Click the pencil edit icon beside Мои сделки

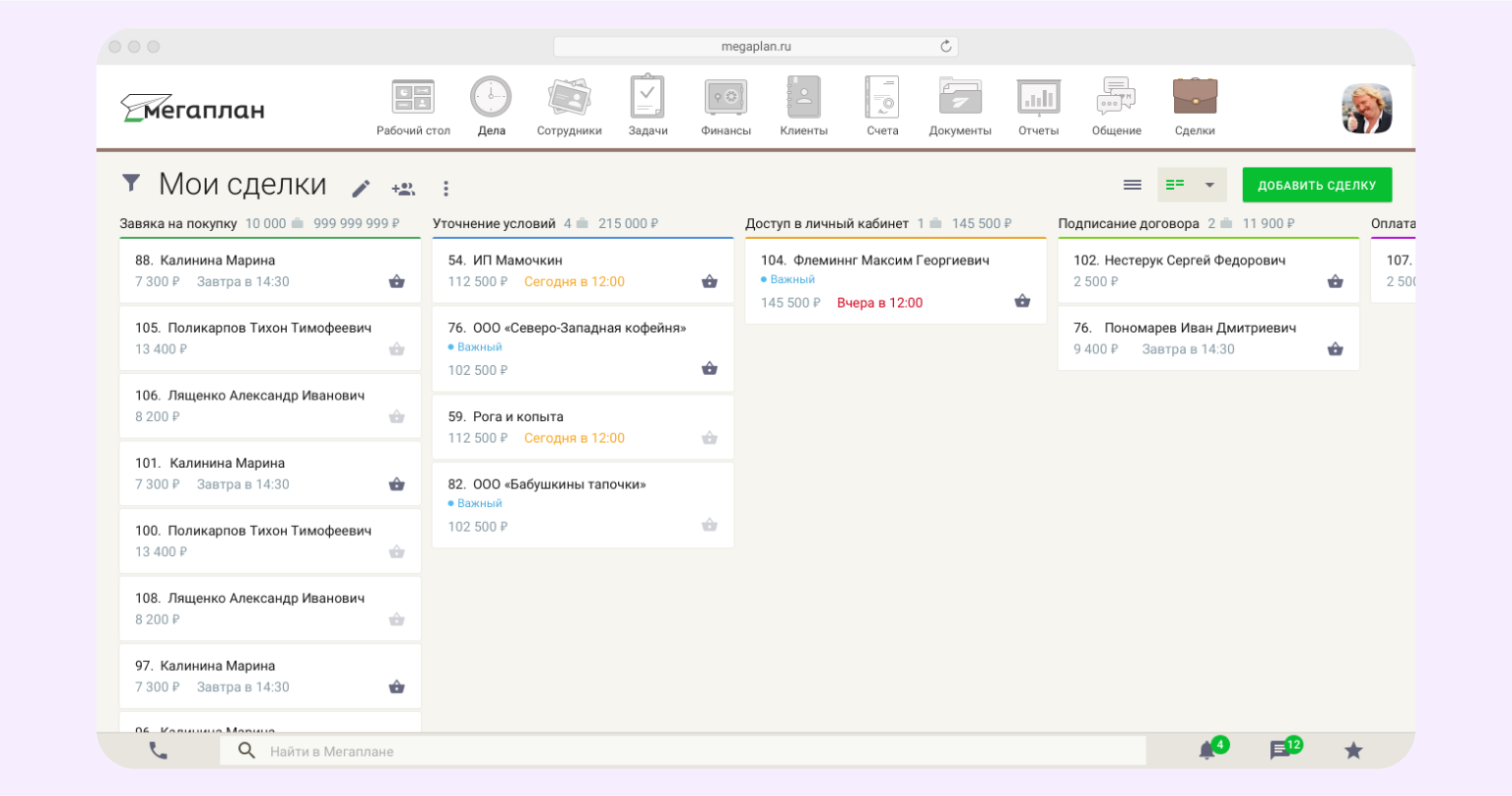(x=361, y=188)
